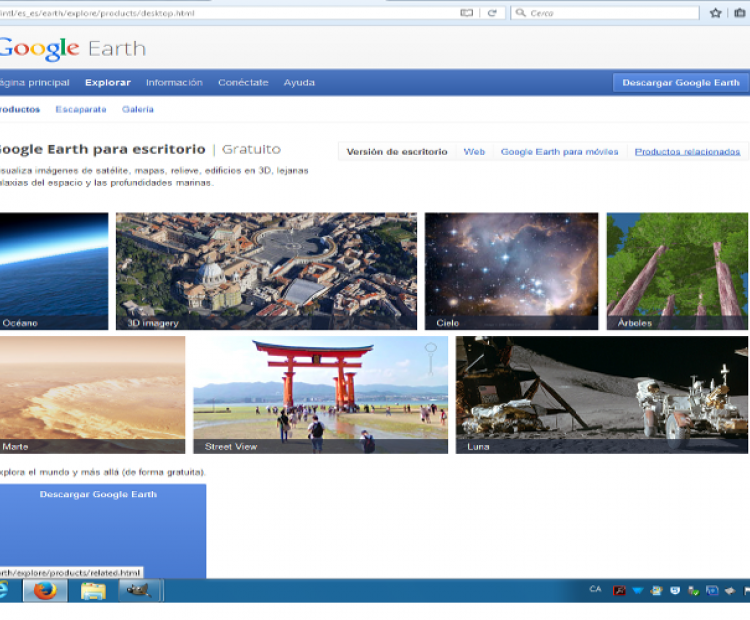Open the GIMP icon on the taskbar
Image resolution: width=750 pixels, height=620 pixels.
point(139,591)
